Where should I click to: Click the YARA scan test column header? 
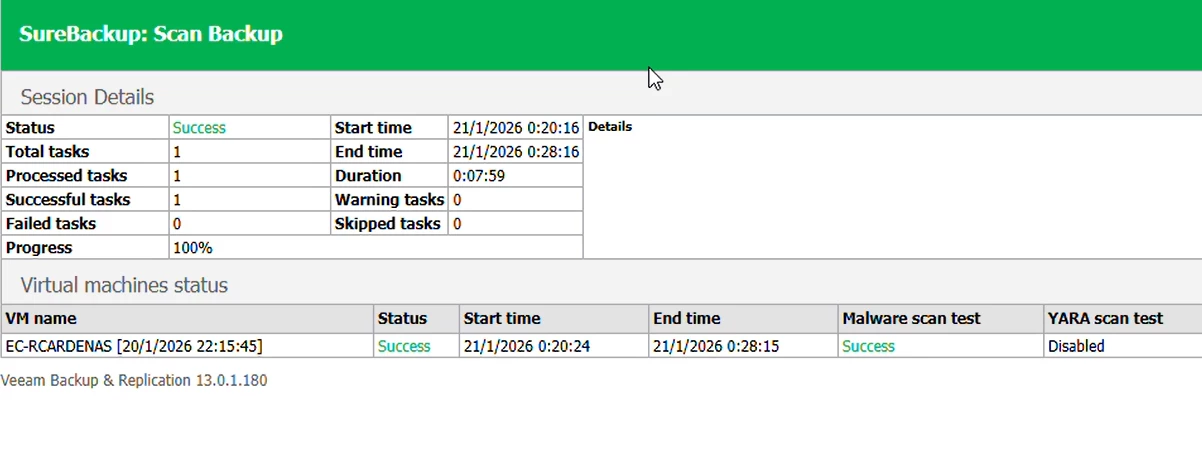tap(1105, 318)
